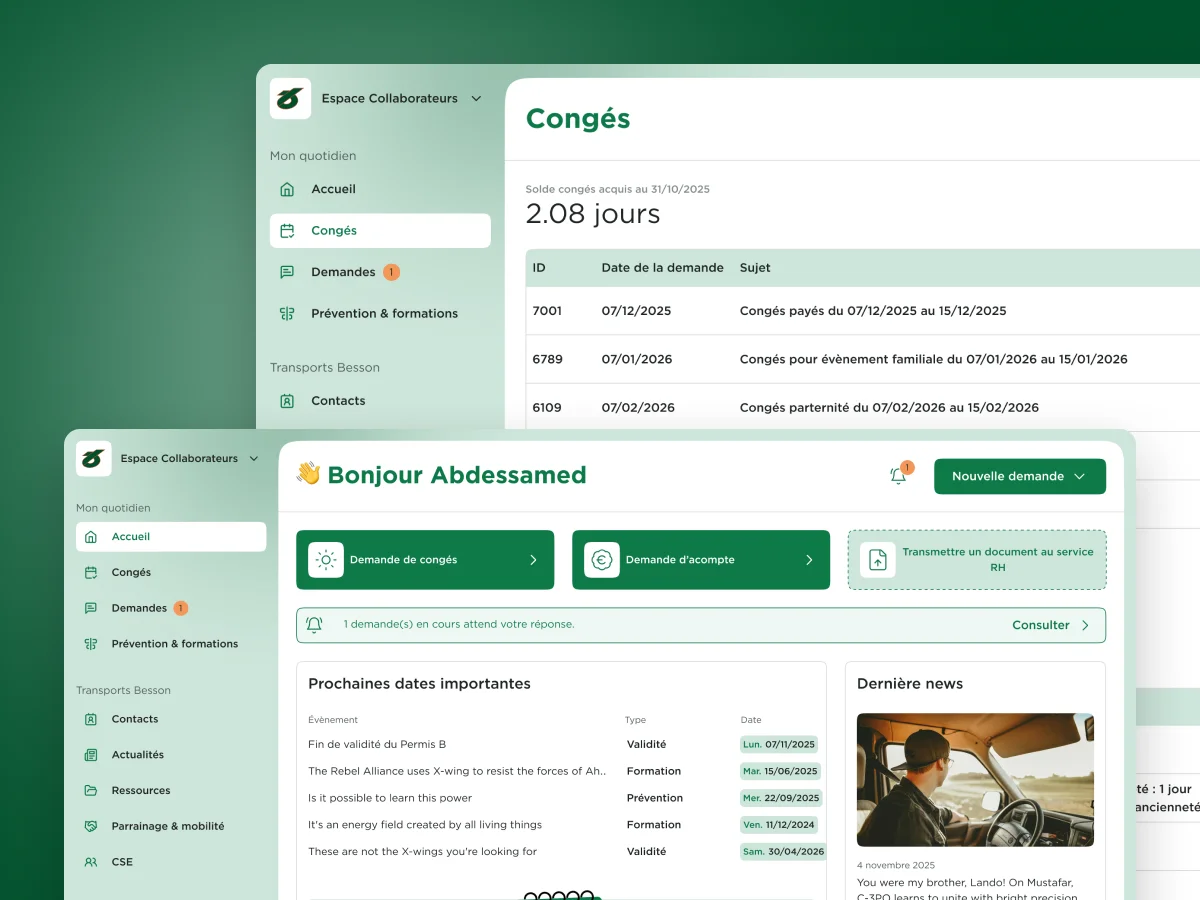Click the euro icon on Demande d'acompte

[602, 560]
